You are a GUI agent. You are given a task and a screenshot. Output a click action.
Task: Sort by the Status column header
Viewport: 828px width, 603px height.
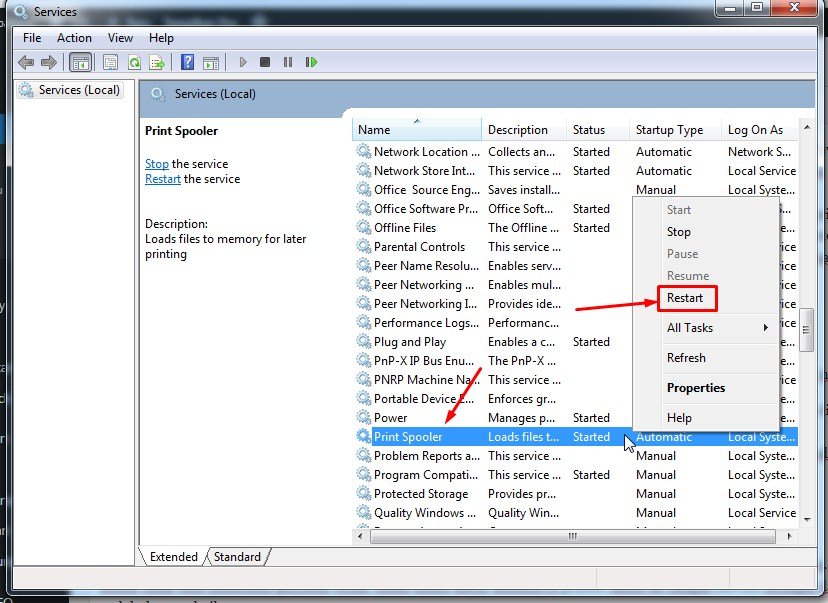pos(598,130)
